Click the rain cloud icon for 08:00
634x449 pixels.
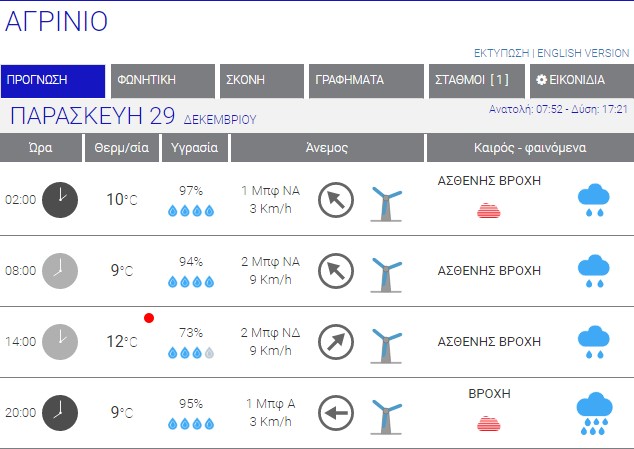point(594,271)
